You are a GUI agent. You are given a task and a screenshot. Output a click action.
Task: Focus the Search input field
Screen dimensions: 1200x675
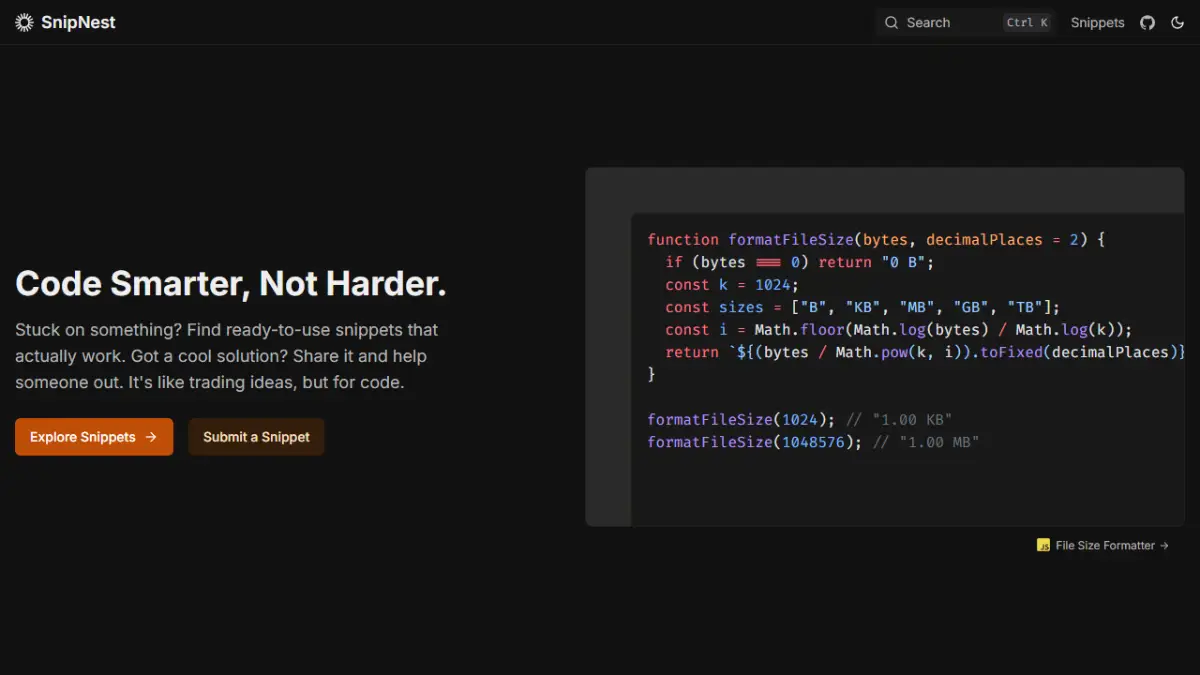point(950,22)
